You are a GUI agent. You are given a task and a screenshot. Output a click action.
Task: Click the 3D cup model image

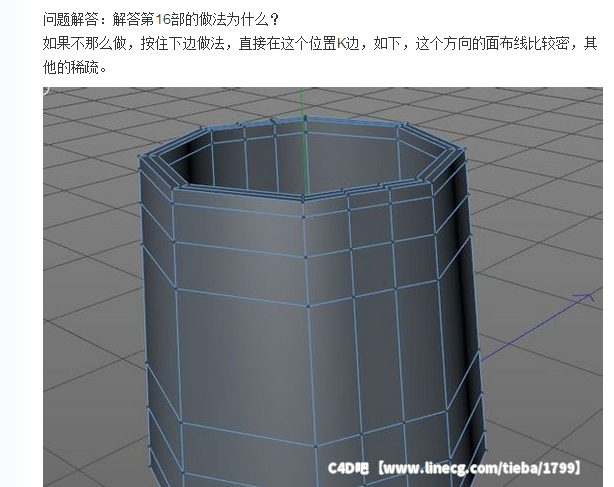click(x=323, y=287)
